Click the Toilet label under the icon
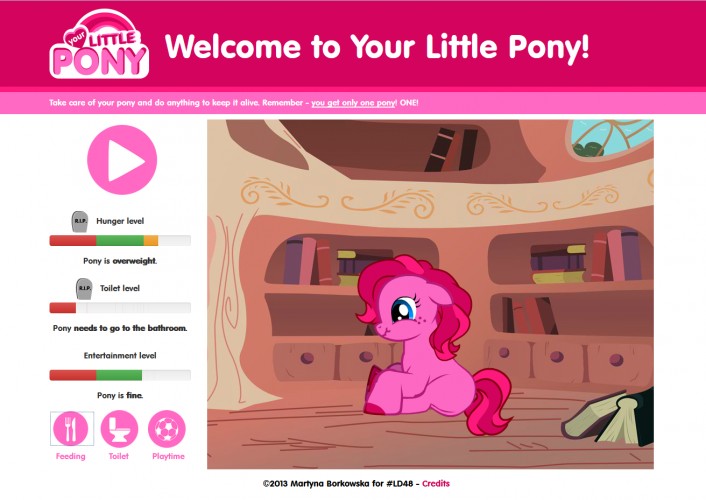Screen dimensions: 706x500 pyautogui.click(x=119, y=456)
